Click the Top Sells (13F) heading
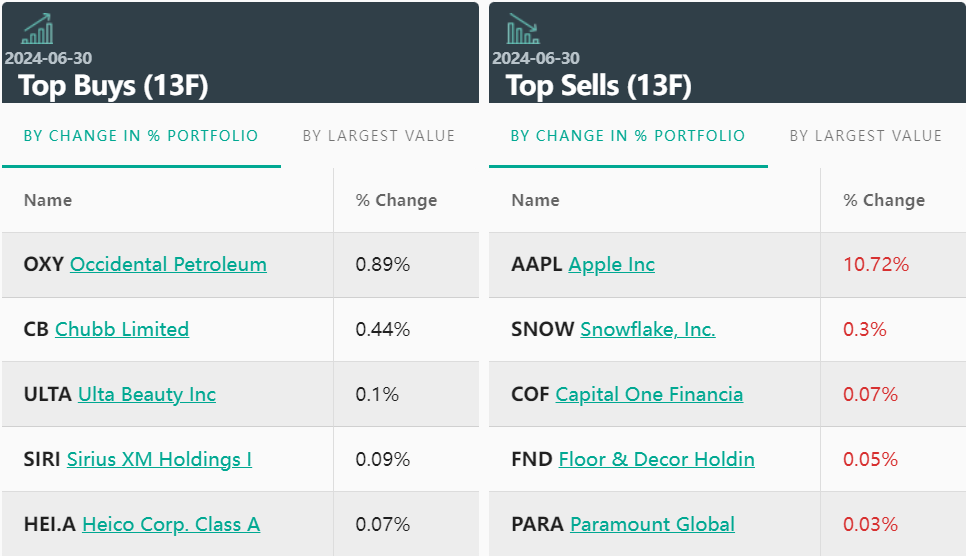Image resolution: width=966 pixels, height=556 pixels. click(x=599, y=86)
